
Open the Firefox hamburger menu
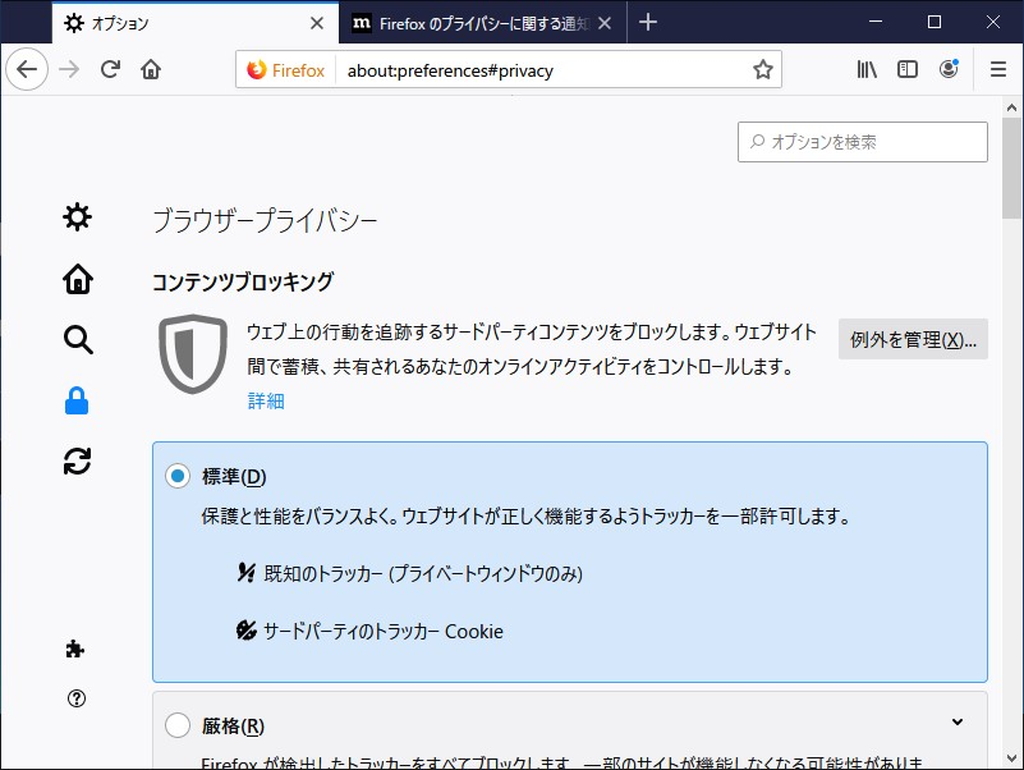[998, 69]
